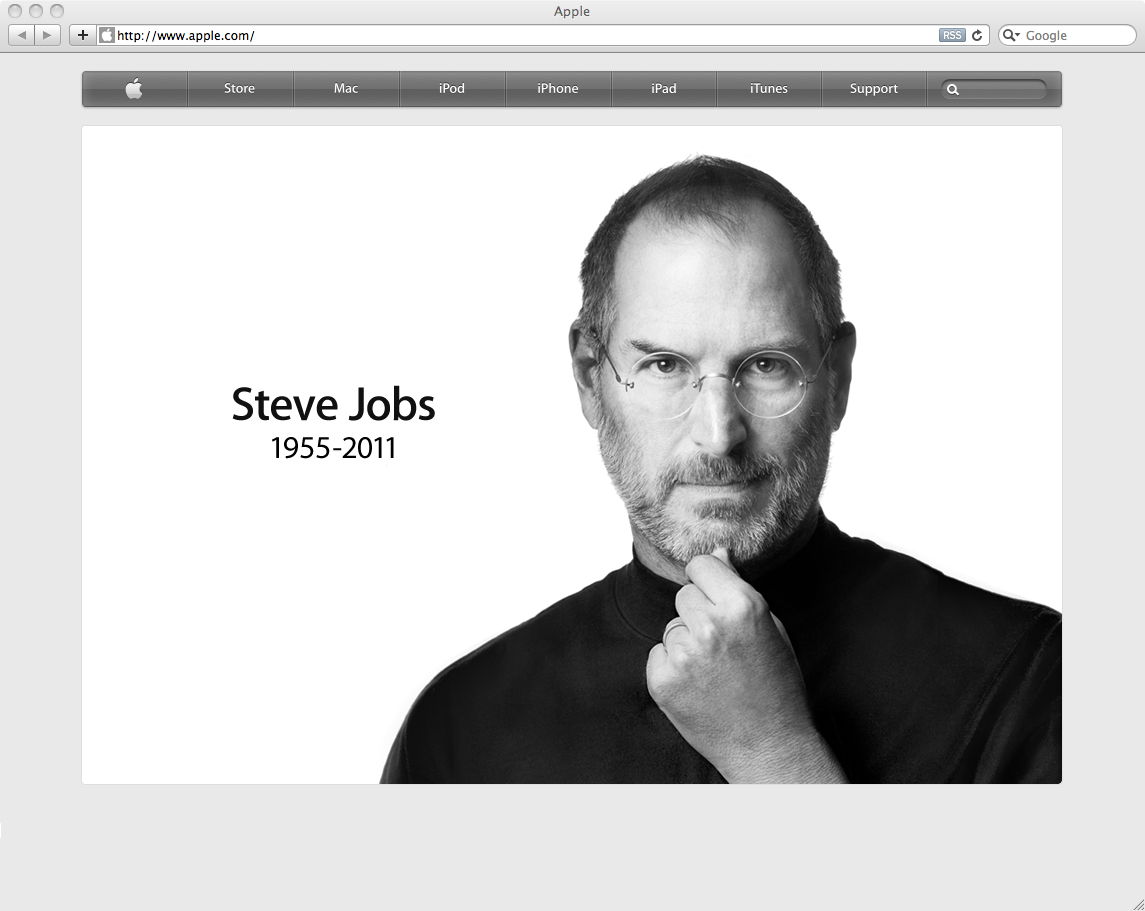The height and width of the screenshot is (911, 1145).
Task: Close the window with the first title-bar button
Action: [x=15, y=11]
